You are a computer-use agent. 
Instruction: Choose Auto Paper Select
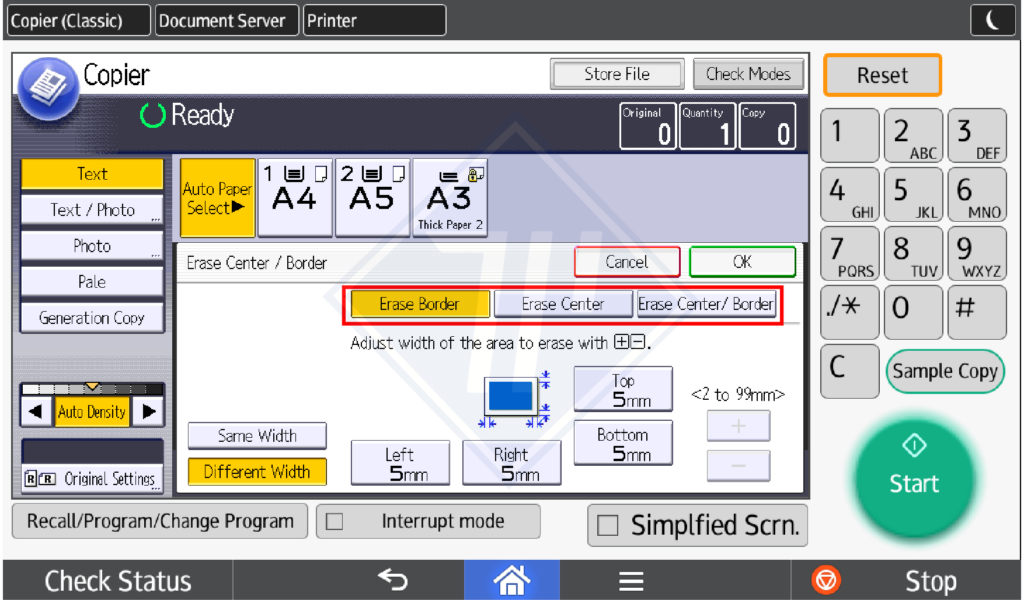[217, 197]
